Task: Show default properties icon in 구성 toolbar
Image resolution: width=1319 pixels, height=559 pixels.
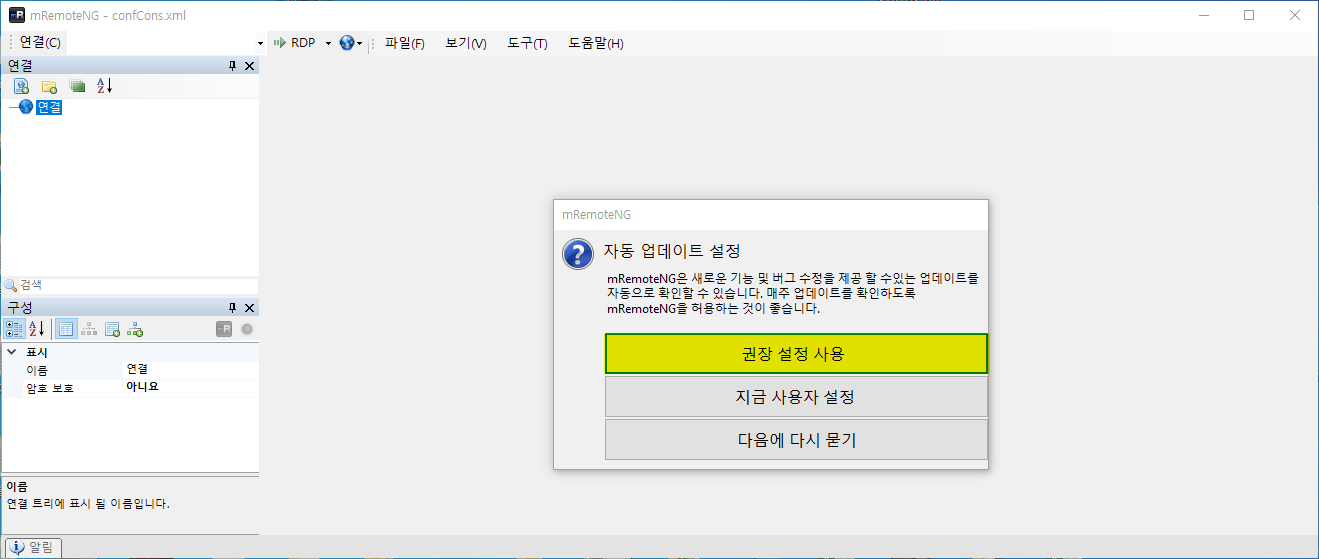Action: pos(112,328)
